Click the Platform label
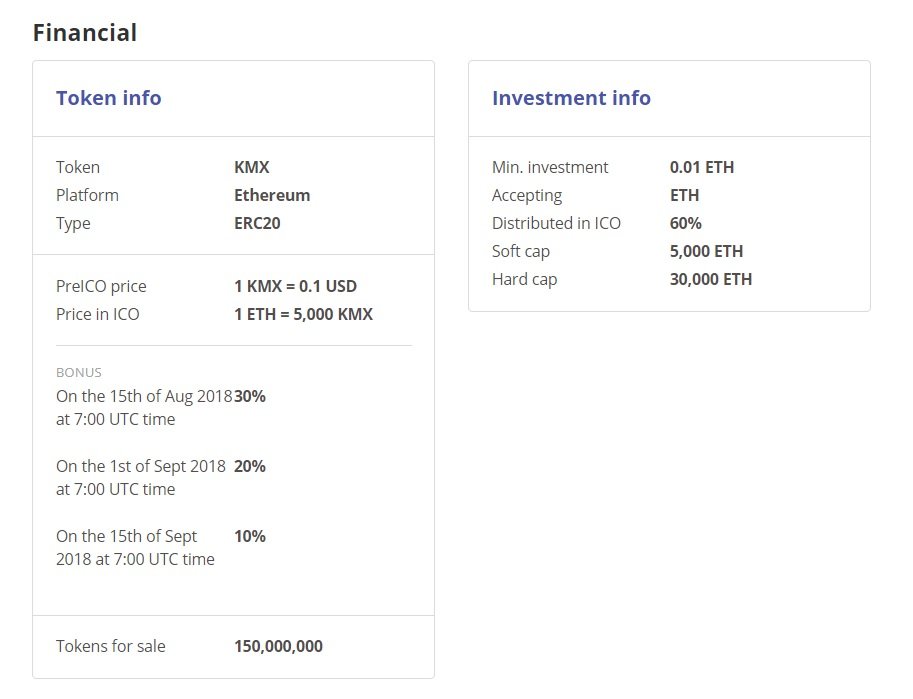Screen dimensions: 913x699 [x=87, y=195]
